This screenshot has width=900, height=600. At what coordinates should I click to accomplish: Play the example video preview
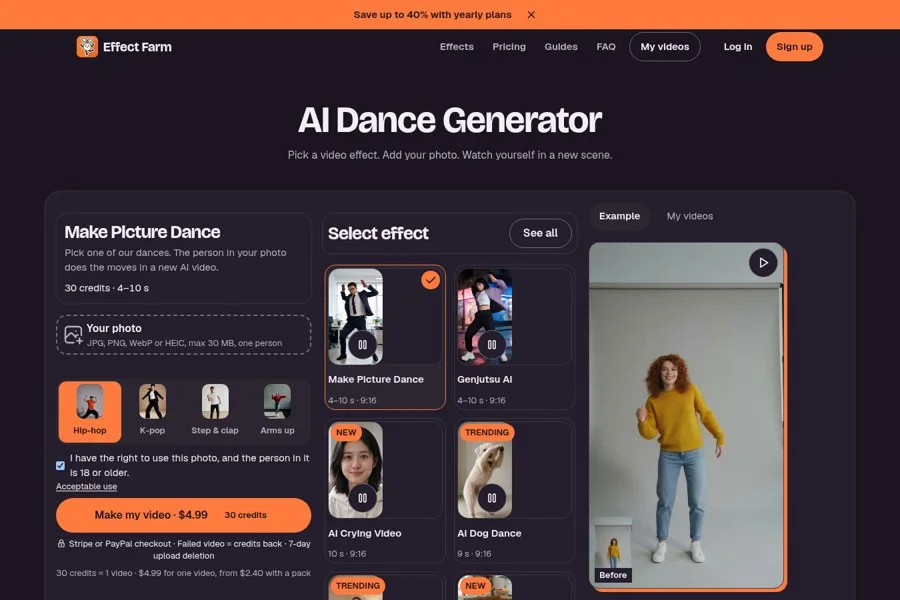tap(763, 262)
